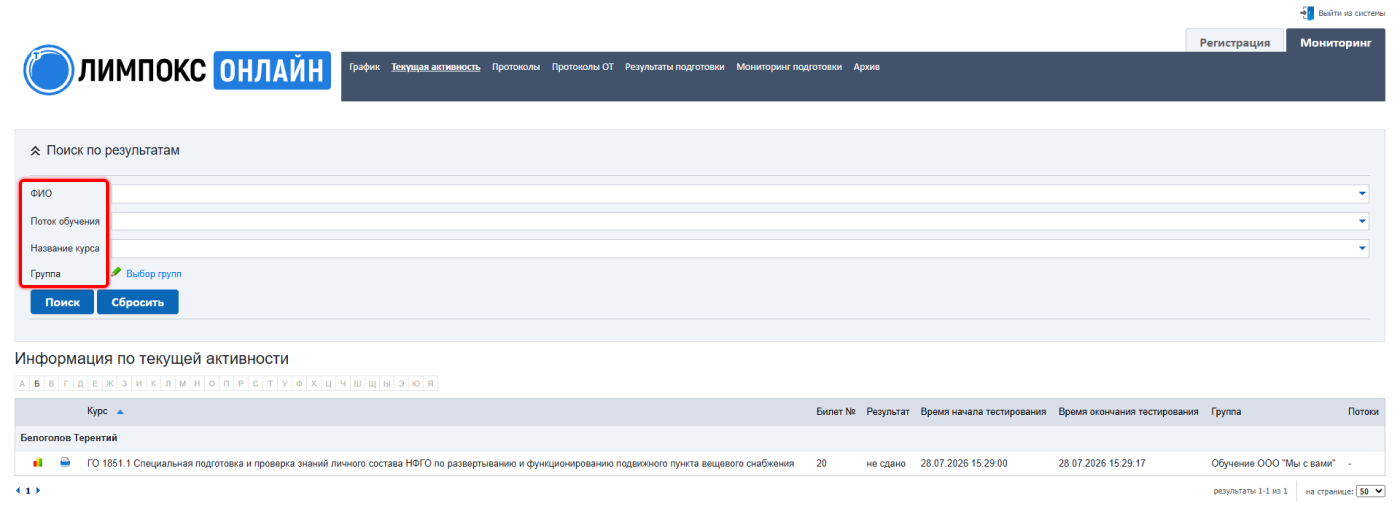Screen dimensions: 1400x516
Task: Click the Сбросить button
Action: [138, 302]
